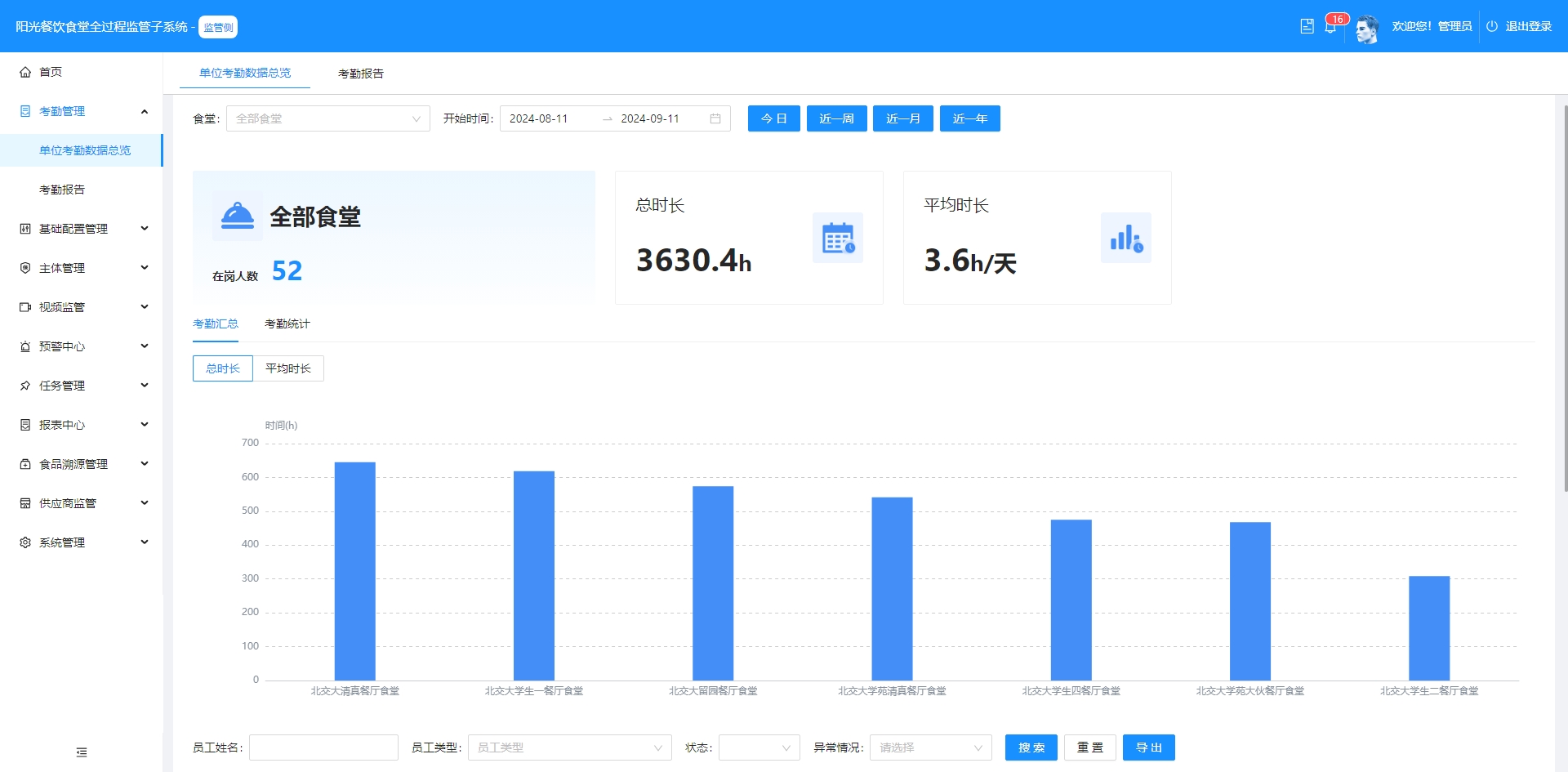This screenshot has height=772, width=1568.
Task: Click the 搜索 button
Action: pos(1031,747)
